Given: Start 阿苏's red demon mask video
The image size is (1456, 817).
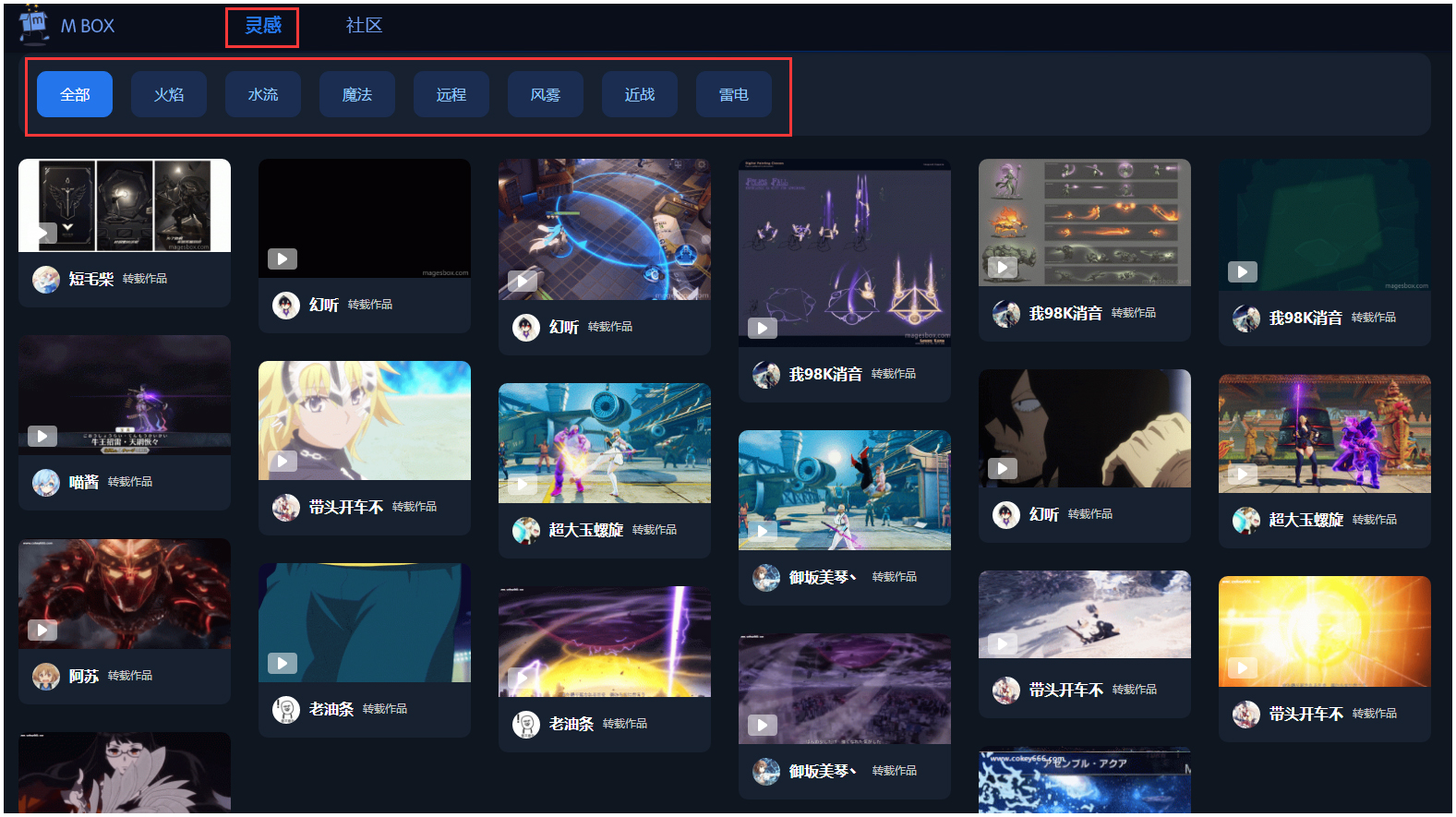Looking at the screenshot, I should click(42, 630).
